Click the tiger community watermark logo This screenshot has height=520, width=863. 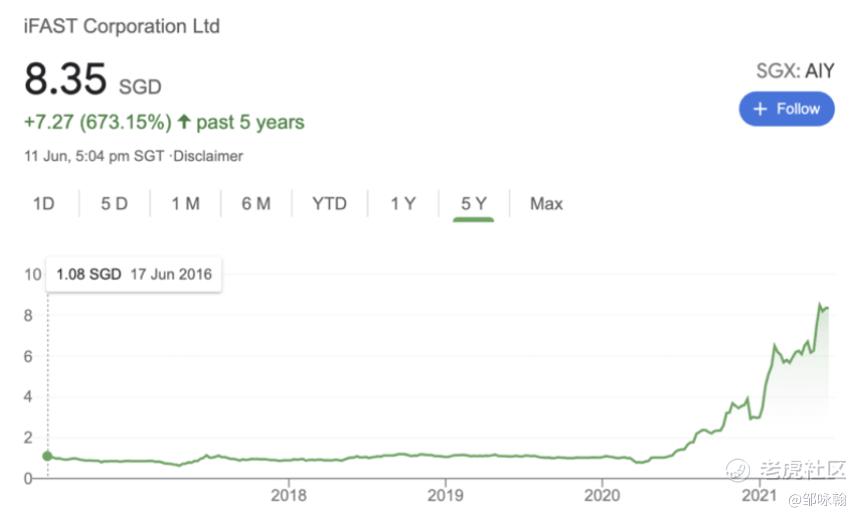pos(737,469)
